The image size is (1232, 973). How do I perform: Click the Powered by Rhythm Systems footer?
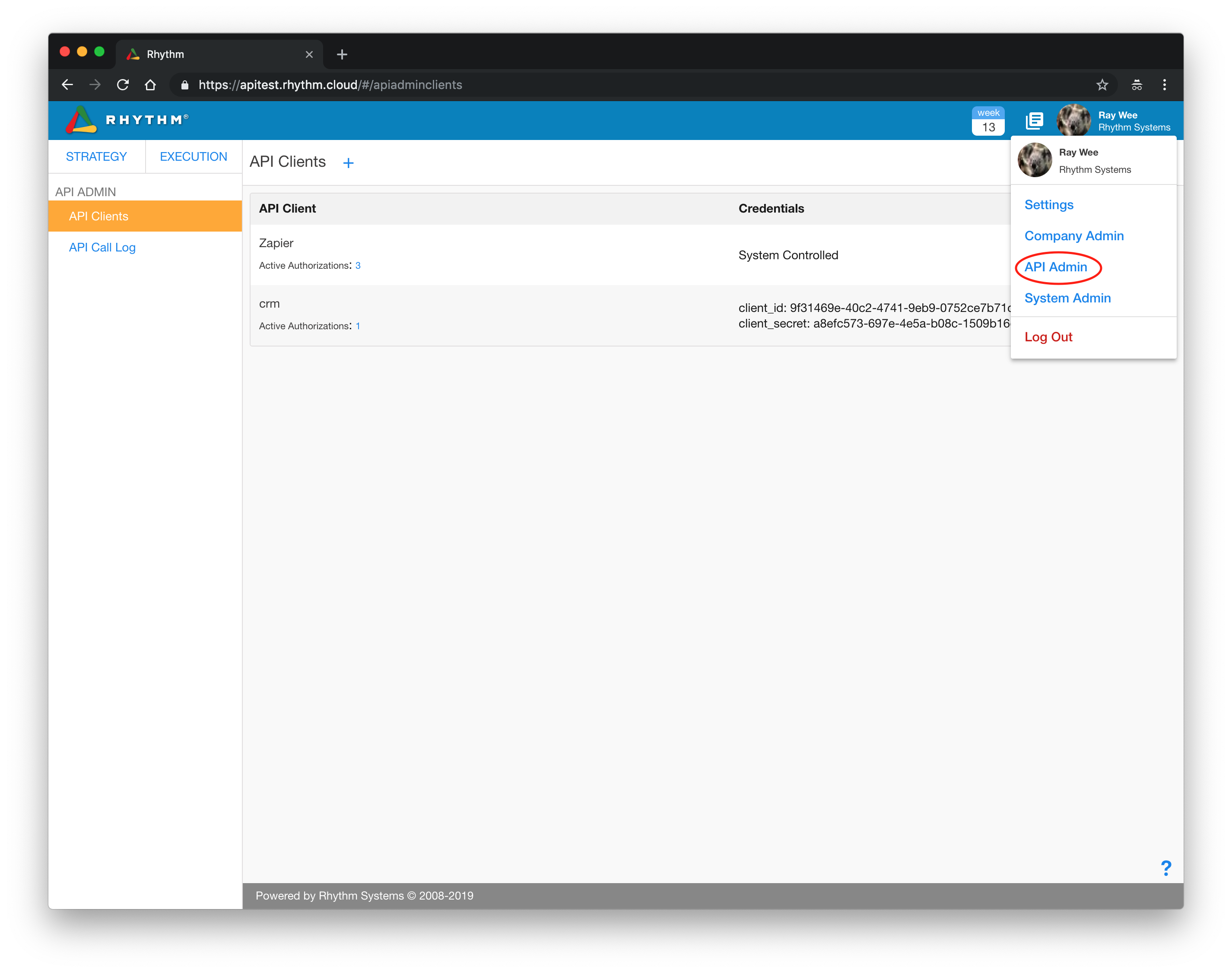pos(365,896)
